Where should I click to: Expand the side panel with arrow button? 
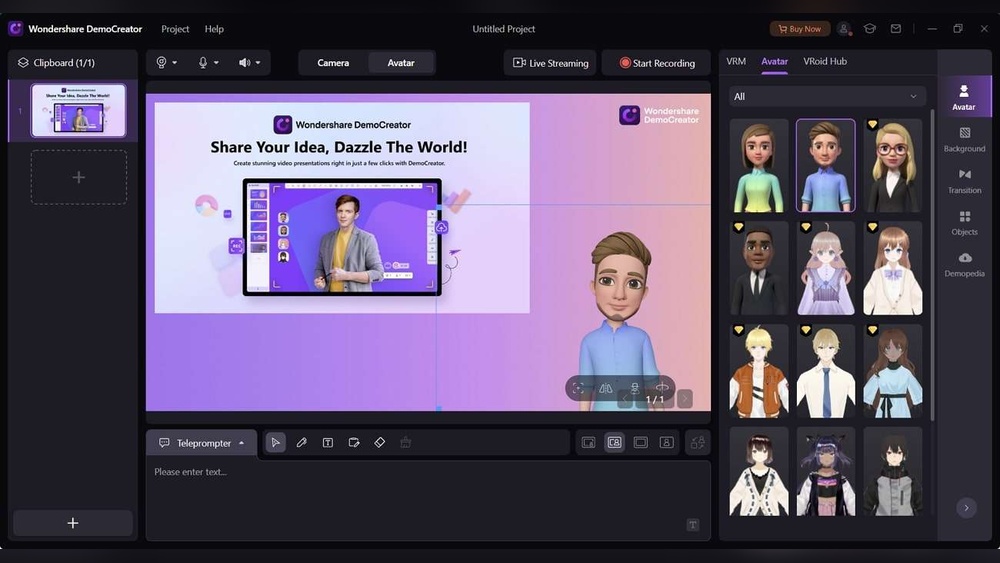point(966,508)
